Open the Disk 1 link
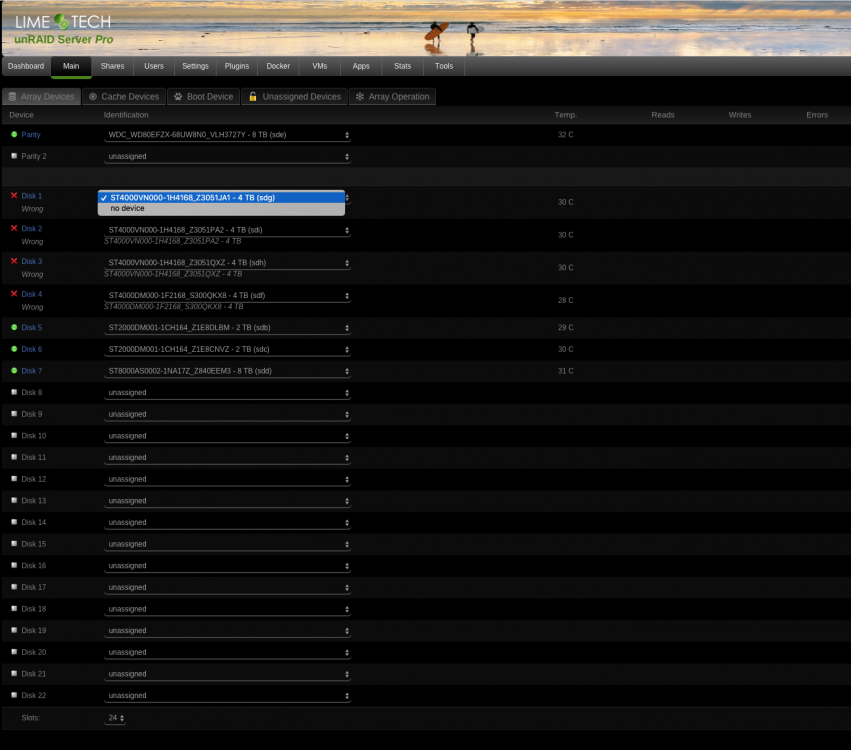This screenshot has width=851, height=750. (31, 196)
